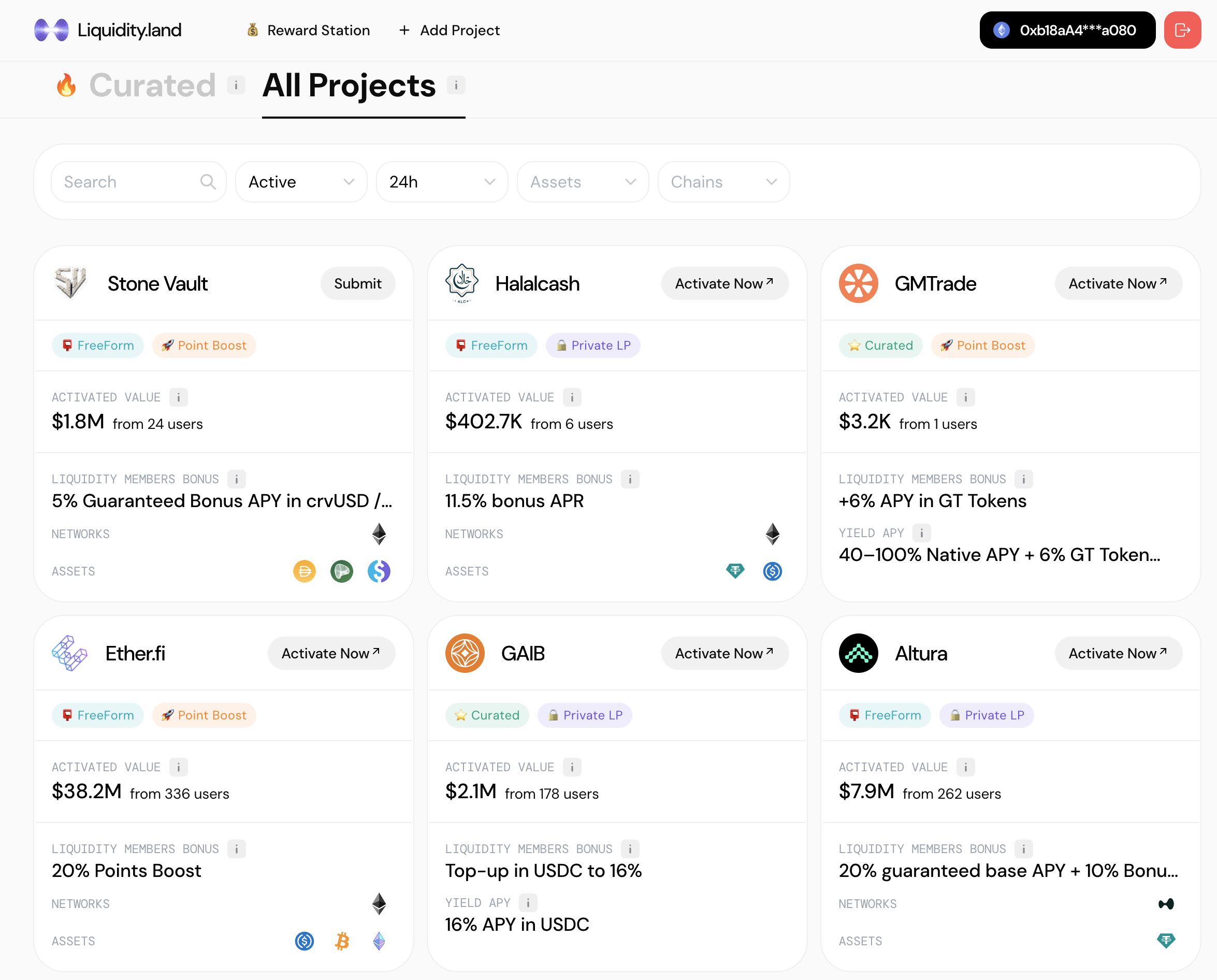This screenshot has width=1217, height=980.
Task: Click the Ethereum asset icon on Ether.fi
Action: (x=379, y=941)
